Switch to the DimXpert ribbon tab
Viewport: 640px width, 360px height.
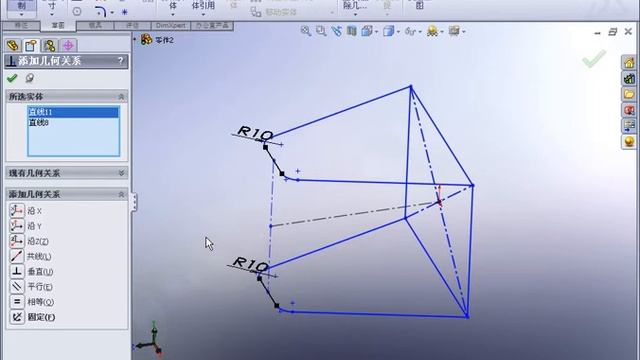(171, 25)
